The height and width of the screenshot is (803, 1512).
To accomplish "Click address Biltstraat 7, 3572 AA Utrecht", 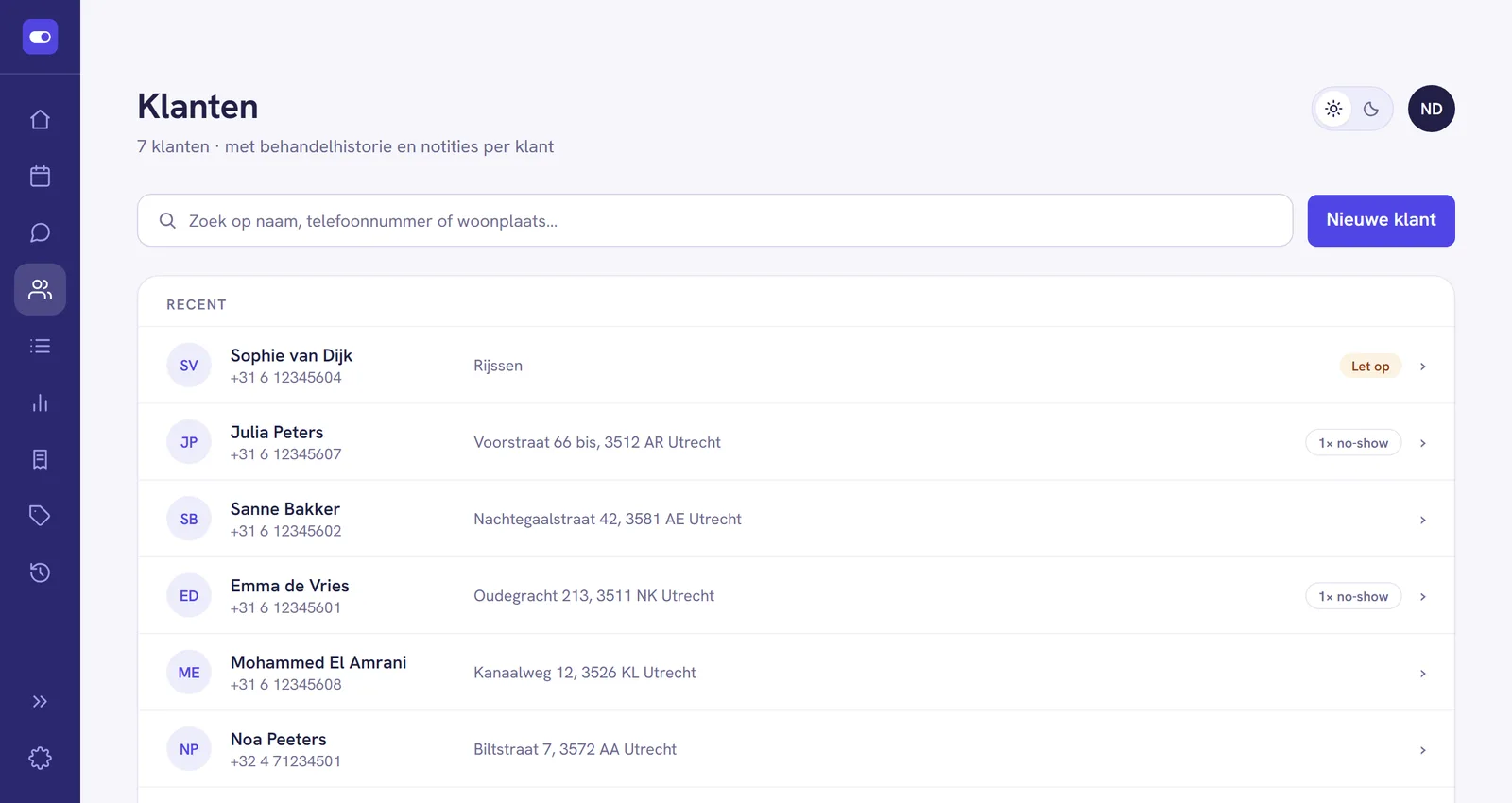I will pos(575,749).
